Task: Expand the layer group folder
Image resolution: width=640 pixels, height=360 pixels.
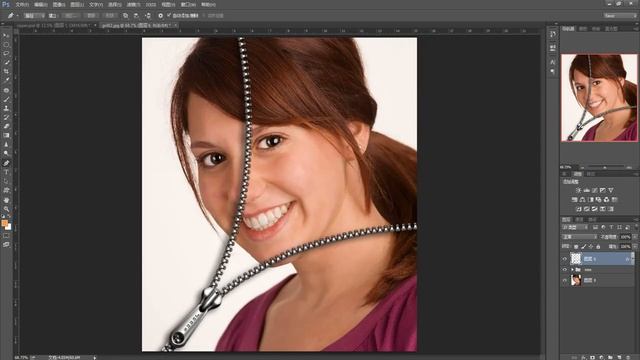Action: pos(572,270)
